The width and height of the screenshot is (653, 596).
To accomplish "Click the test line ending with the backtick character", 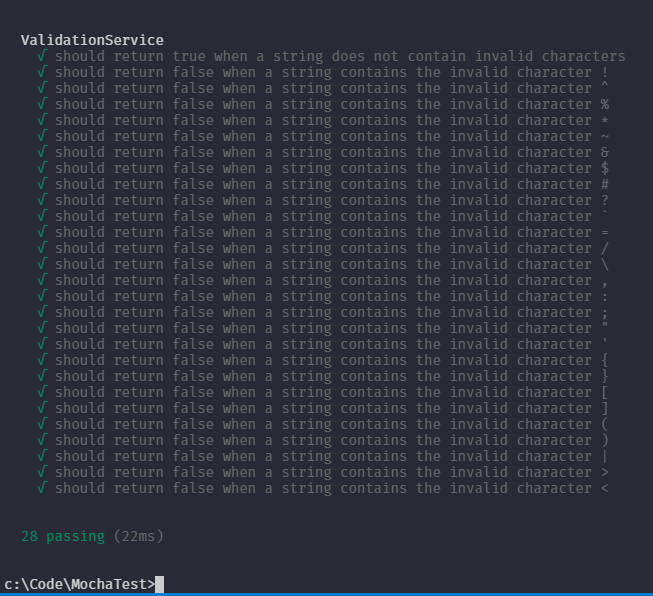I will pos(323,216).
